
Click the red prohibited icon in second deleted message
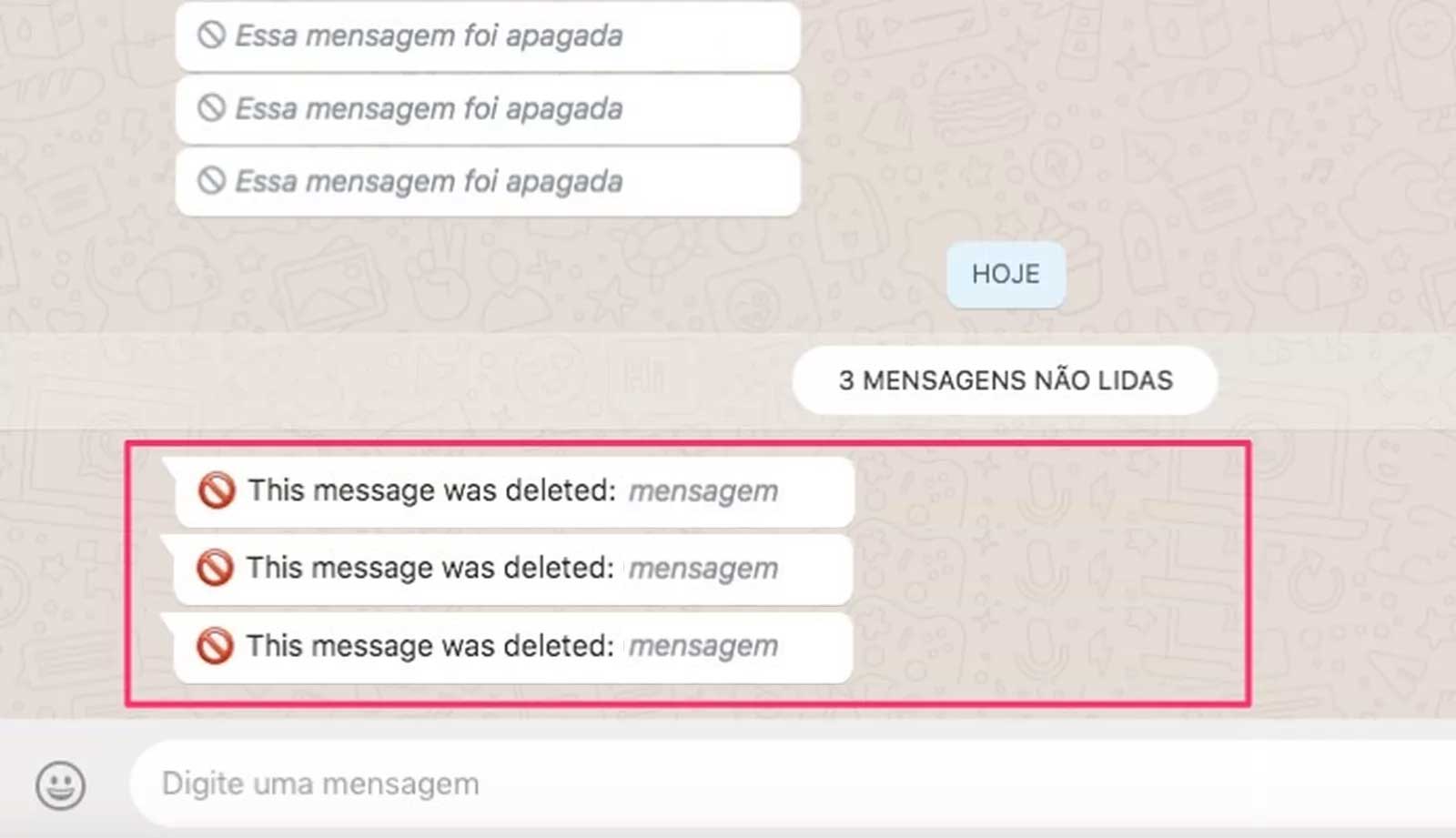[x=216, y=568]
